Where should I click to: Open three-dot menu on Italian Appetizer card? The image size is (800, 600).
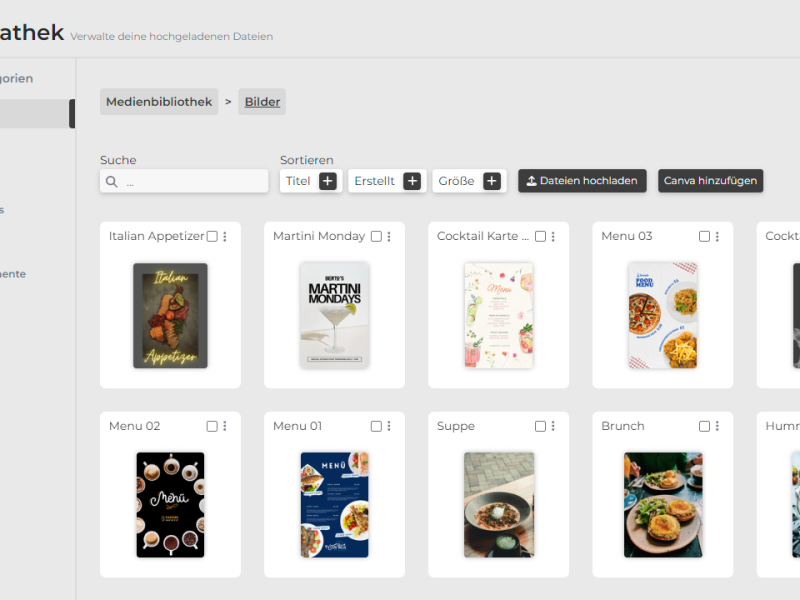[x=225, y=237]
